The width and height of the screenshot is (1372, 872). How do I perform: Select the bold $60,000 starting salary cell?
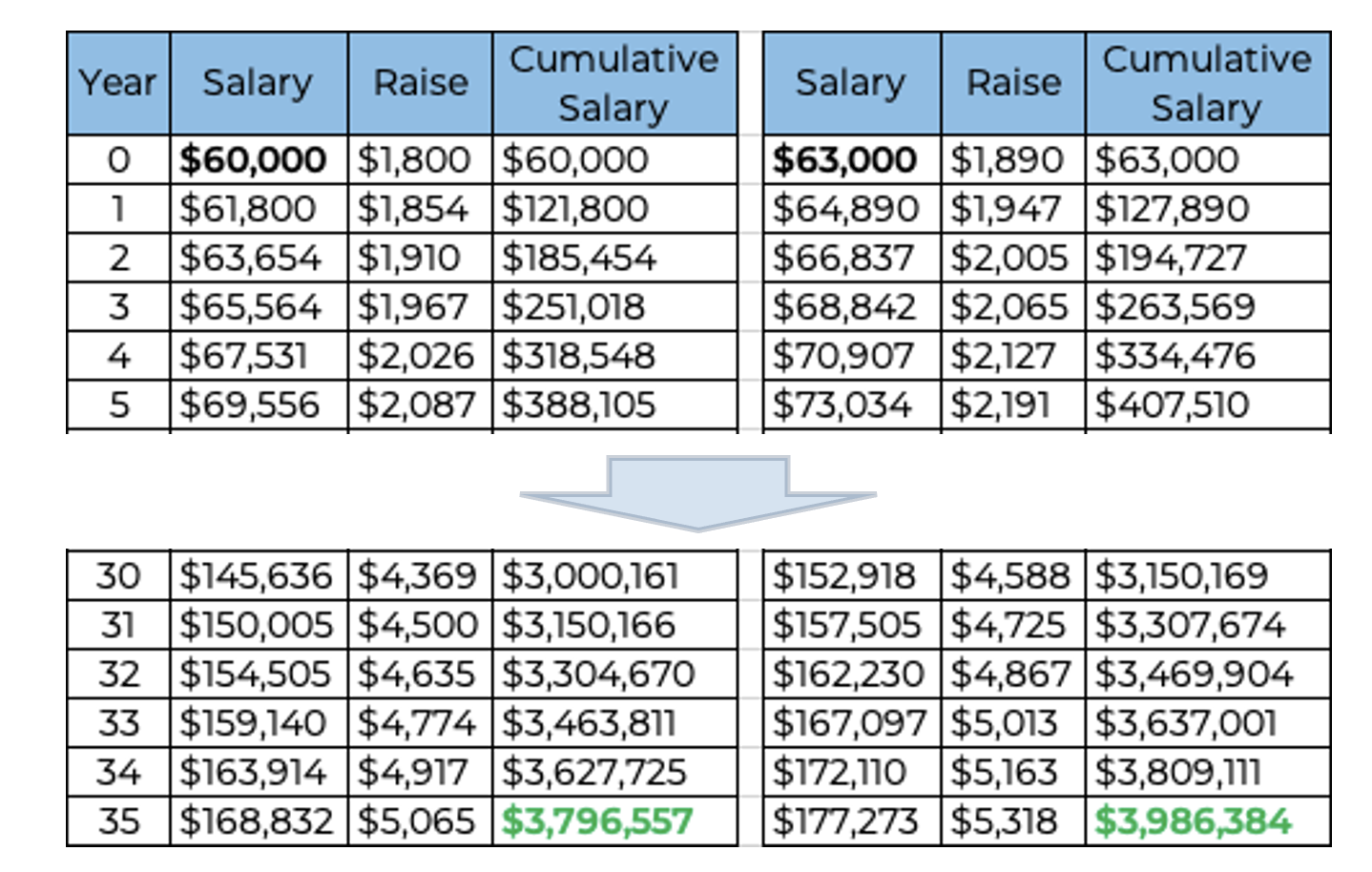254,159
